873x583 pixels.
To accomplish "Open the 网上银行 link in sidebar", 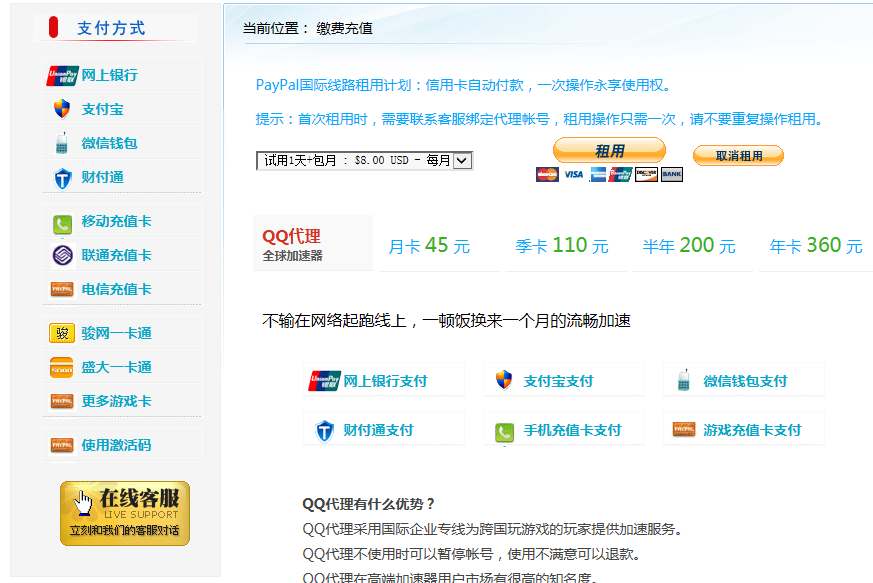I will pyautogui.click(x=110, y=75).
